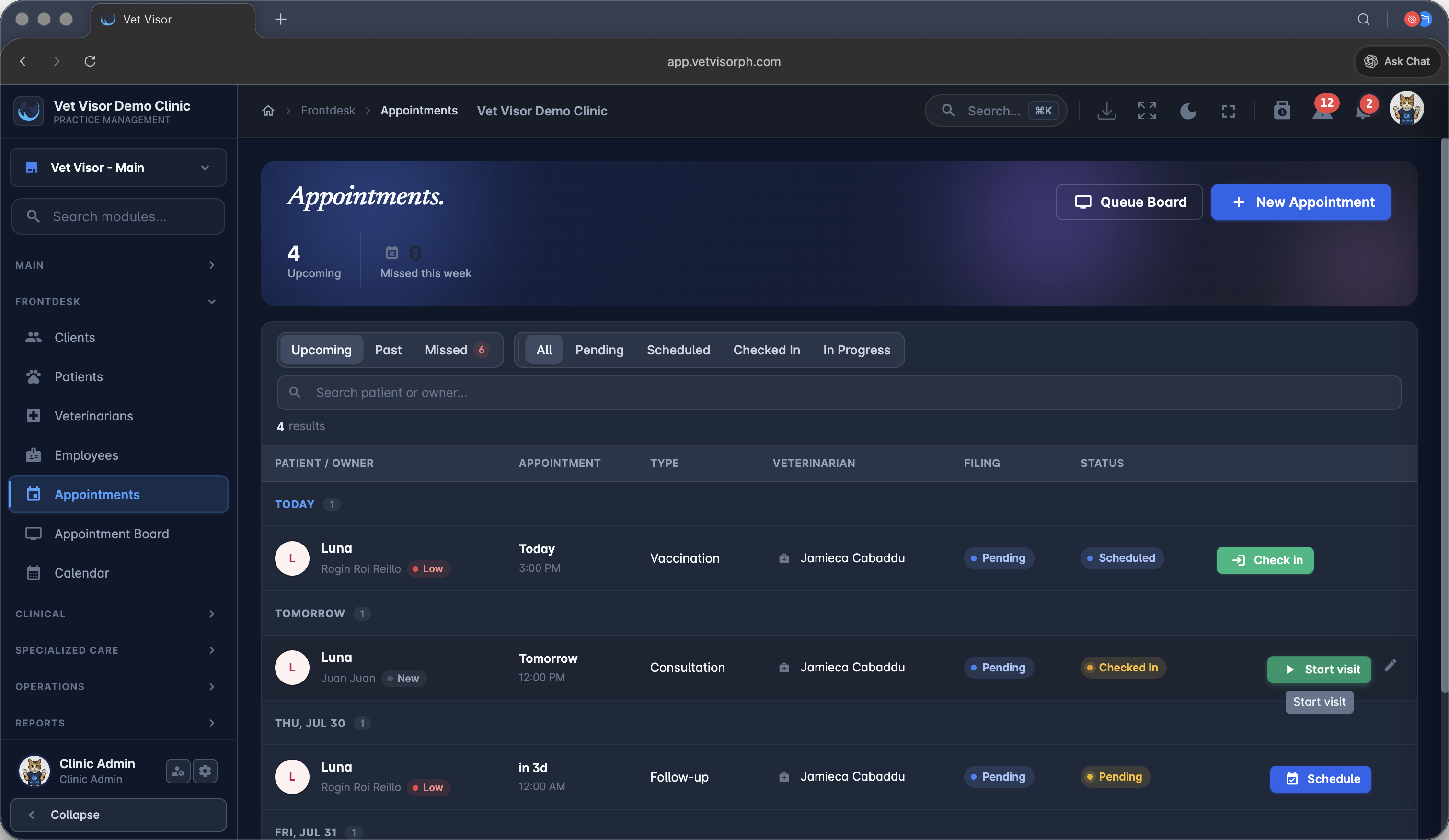Open the cat profile avatar in header

(x=1406, y=108)
